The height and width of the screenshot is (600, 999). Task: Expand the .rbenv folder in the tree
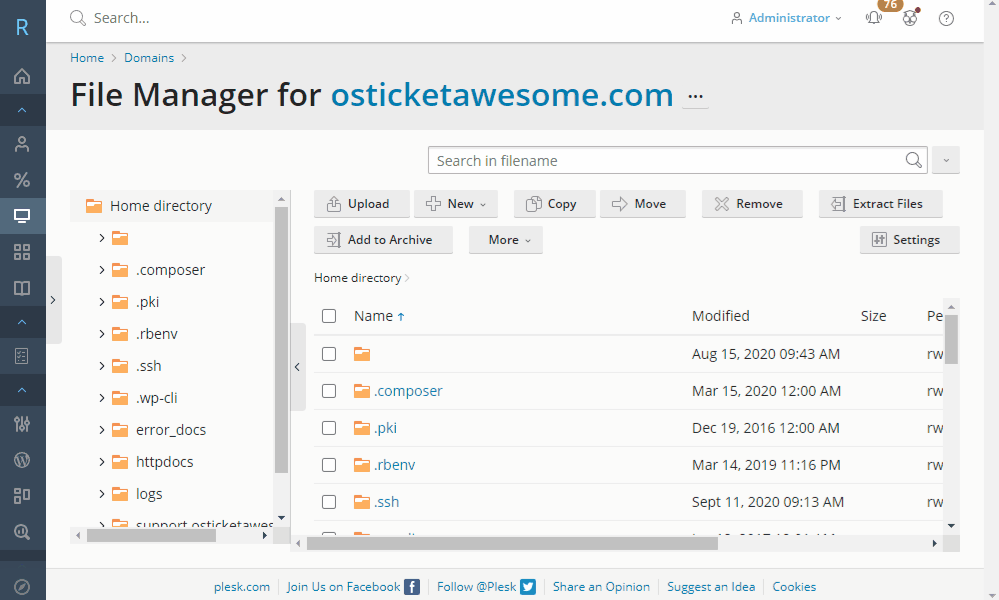pyautogui.click(x=102, y=334)
